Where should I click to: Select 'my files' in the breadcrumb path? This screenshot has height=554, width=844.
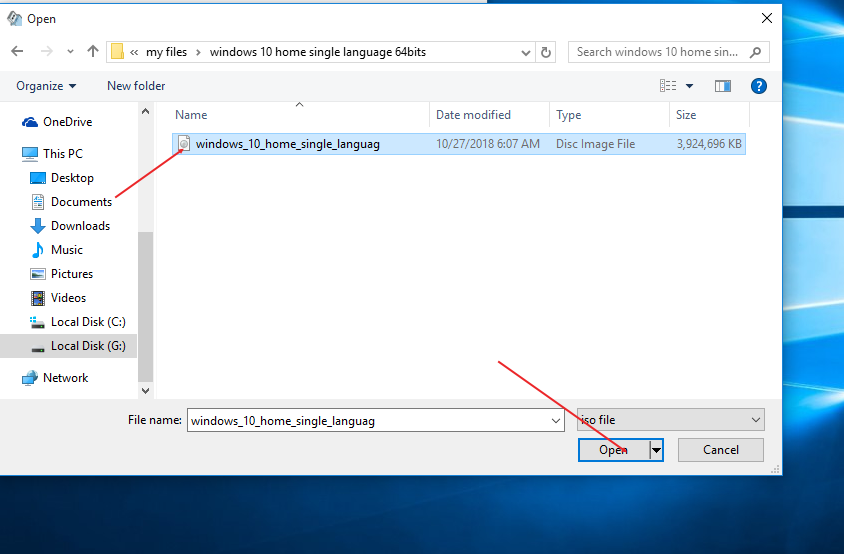[x=166, y=52]
